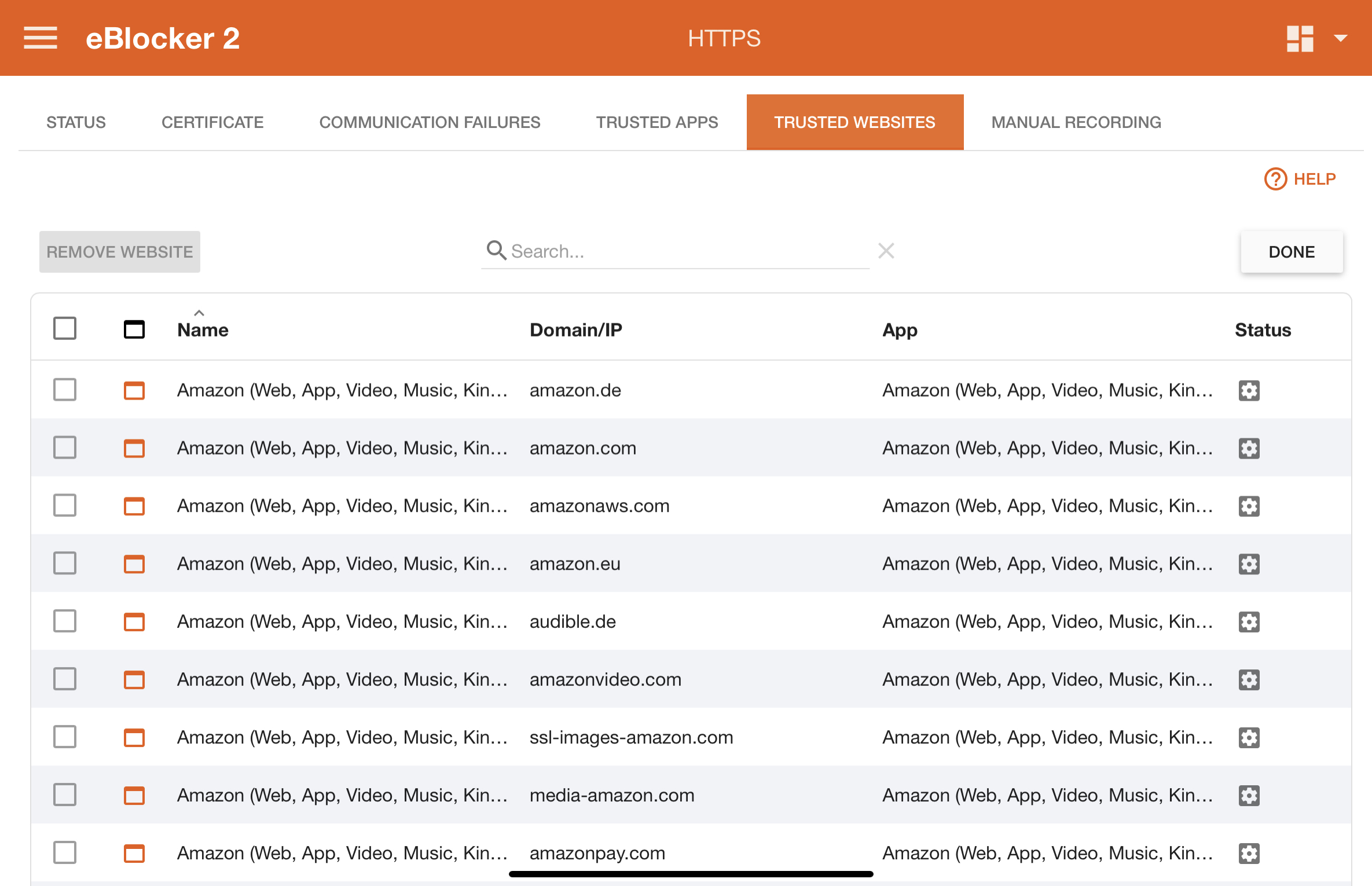This screenshot has height=886, width=1372.
Task: Click the orange window icon for amazonpay.com
Action: pos(134,854)
